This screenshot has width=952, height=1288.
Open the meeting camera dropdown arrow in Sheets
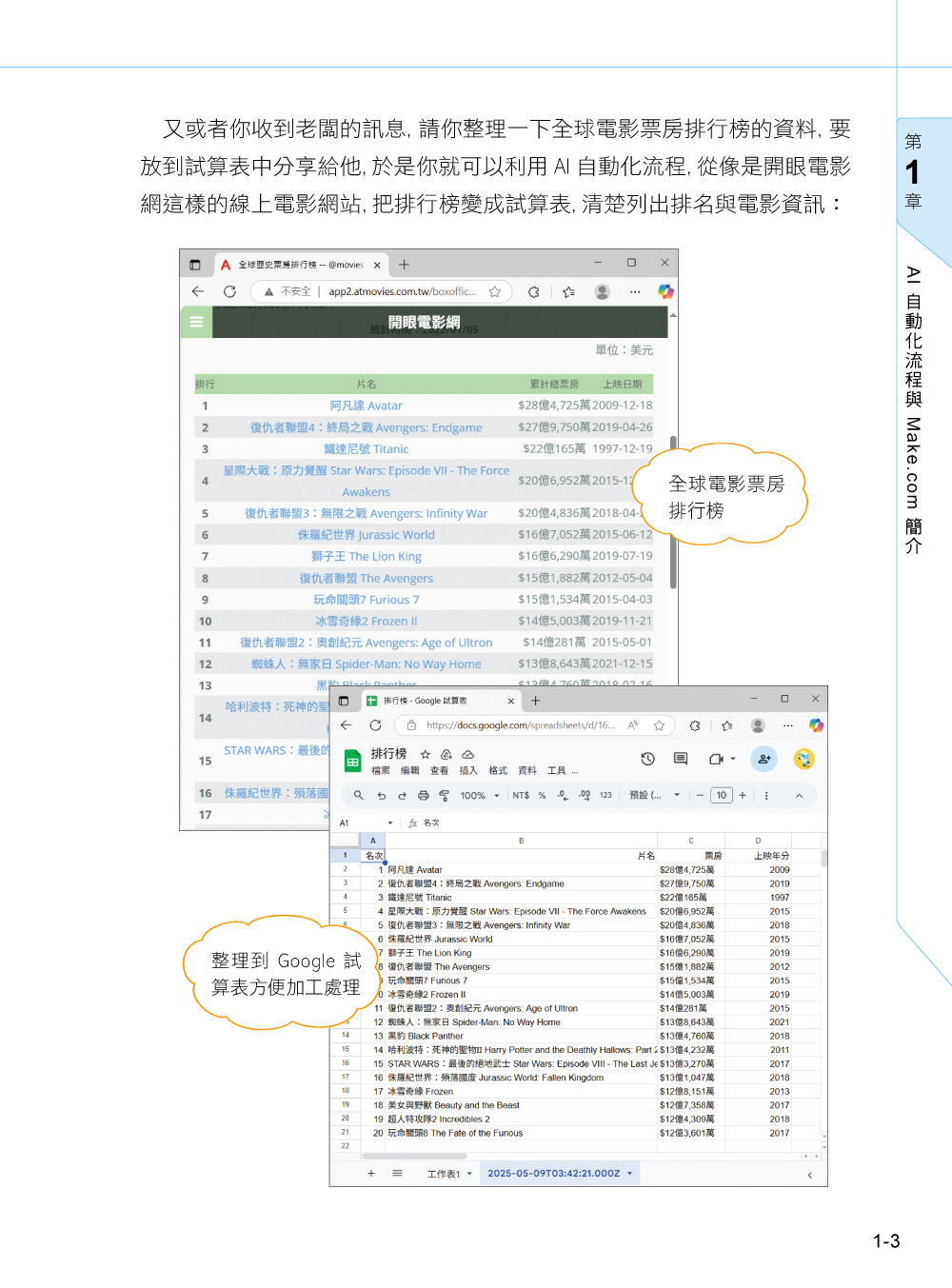pyautogui.click(x=733, y=759)
